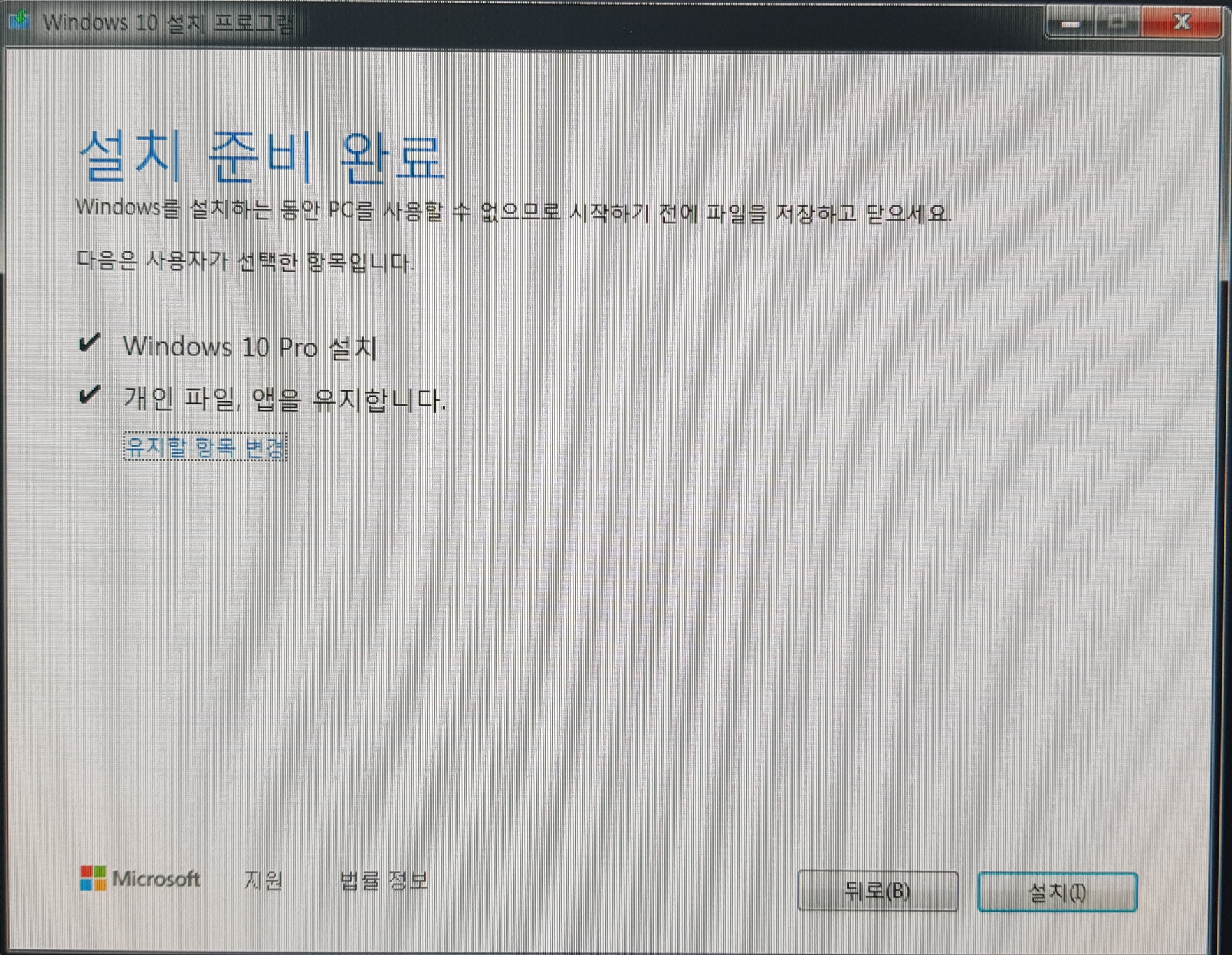Click the sentence starting Windows를 설치하는 동안
This screenshot has height=955, width=1232.
(x=514, y=211)
